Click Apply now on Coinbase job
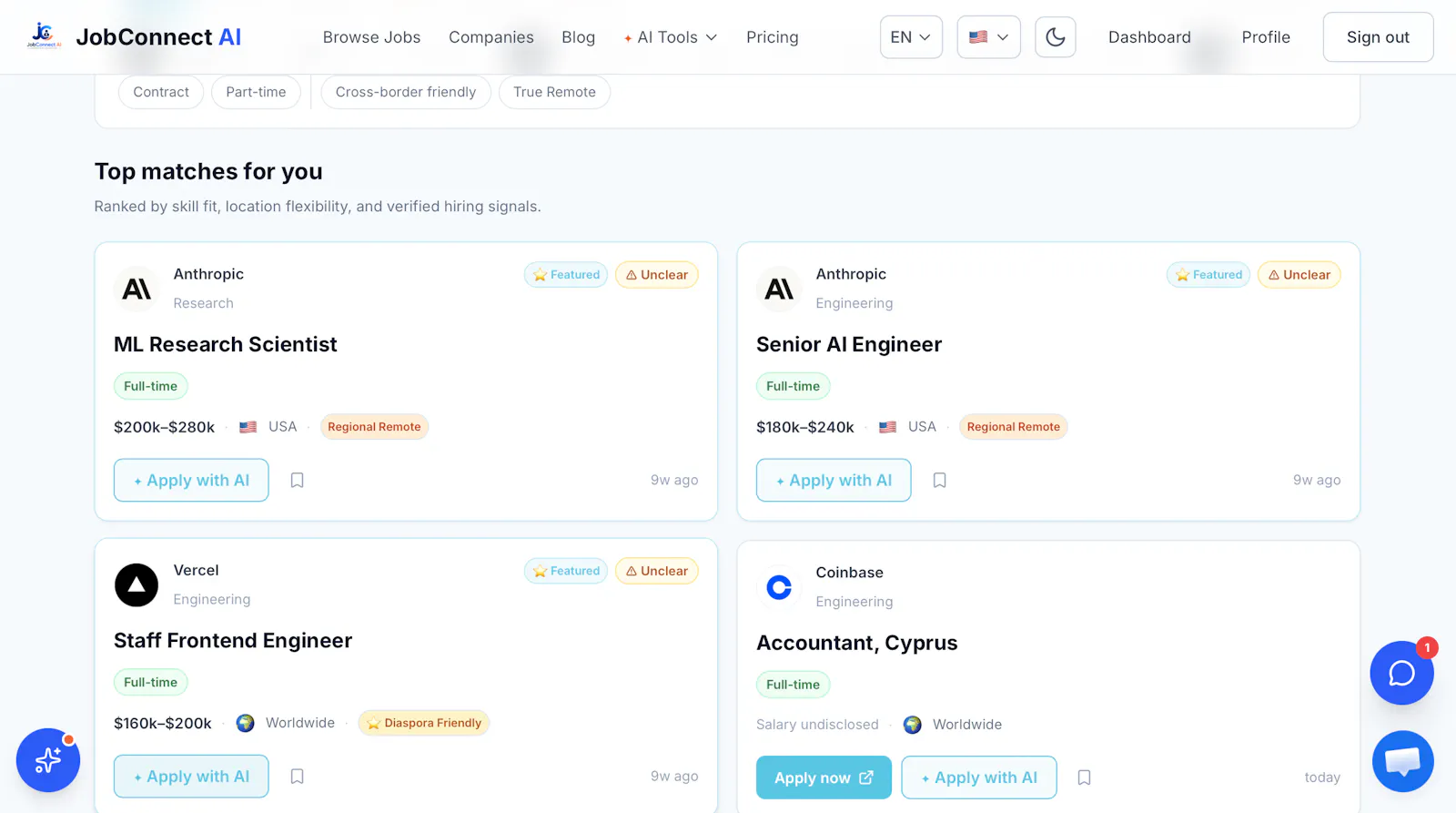Image resolution: width=1456 pixels, height=813 pixels. [824, 777]
